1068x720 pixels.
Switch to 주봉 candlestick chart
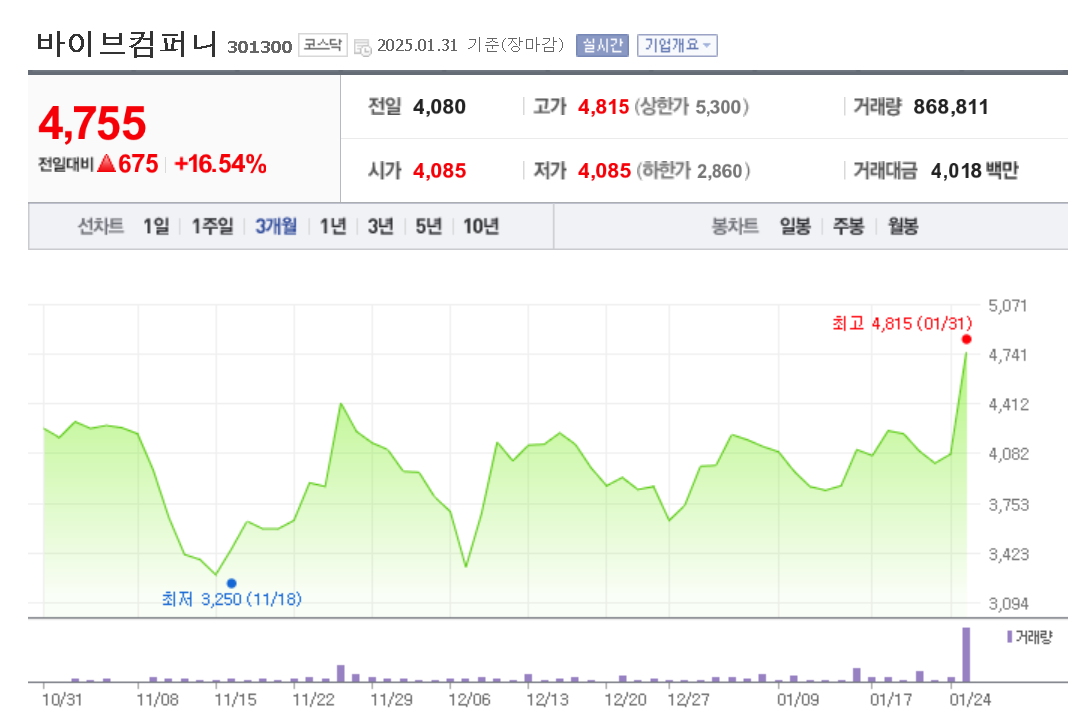tap(849, 226)
